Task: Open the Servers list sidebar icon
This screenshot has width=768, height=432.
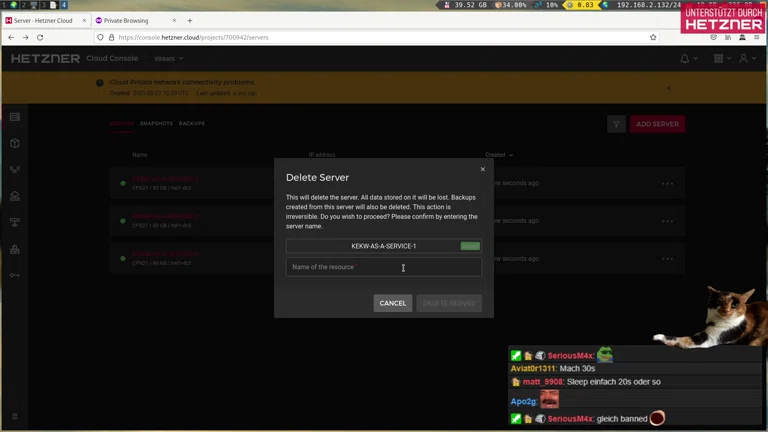Action: 15,117
